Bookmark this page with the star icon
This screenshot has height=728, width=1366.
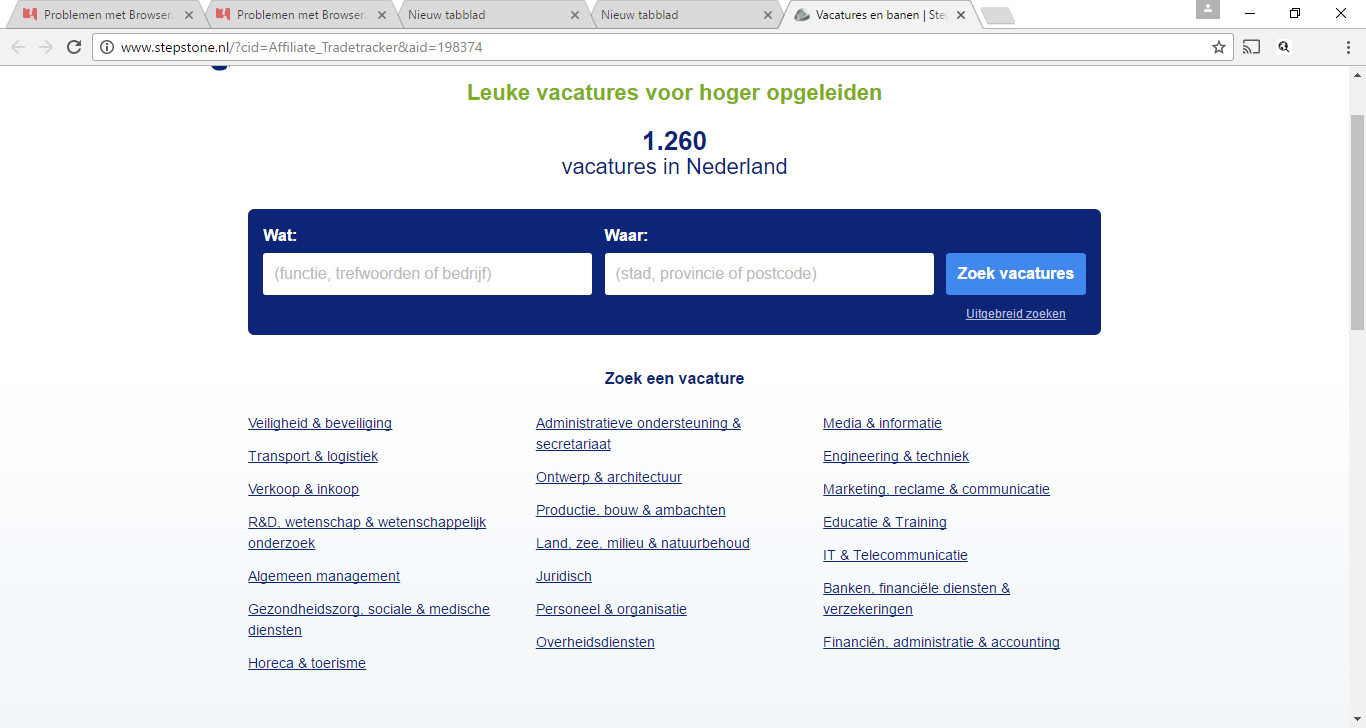coord(1219,47)
